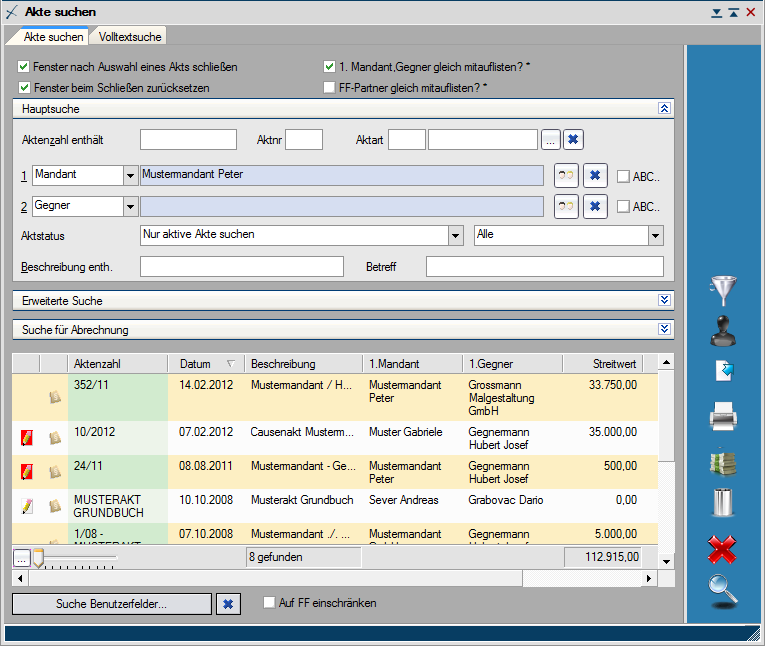Switch to the Volltextsuche tab
The height and width of the screenshot is (646, 765).
click(x=130, y=37)
